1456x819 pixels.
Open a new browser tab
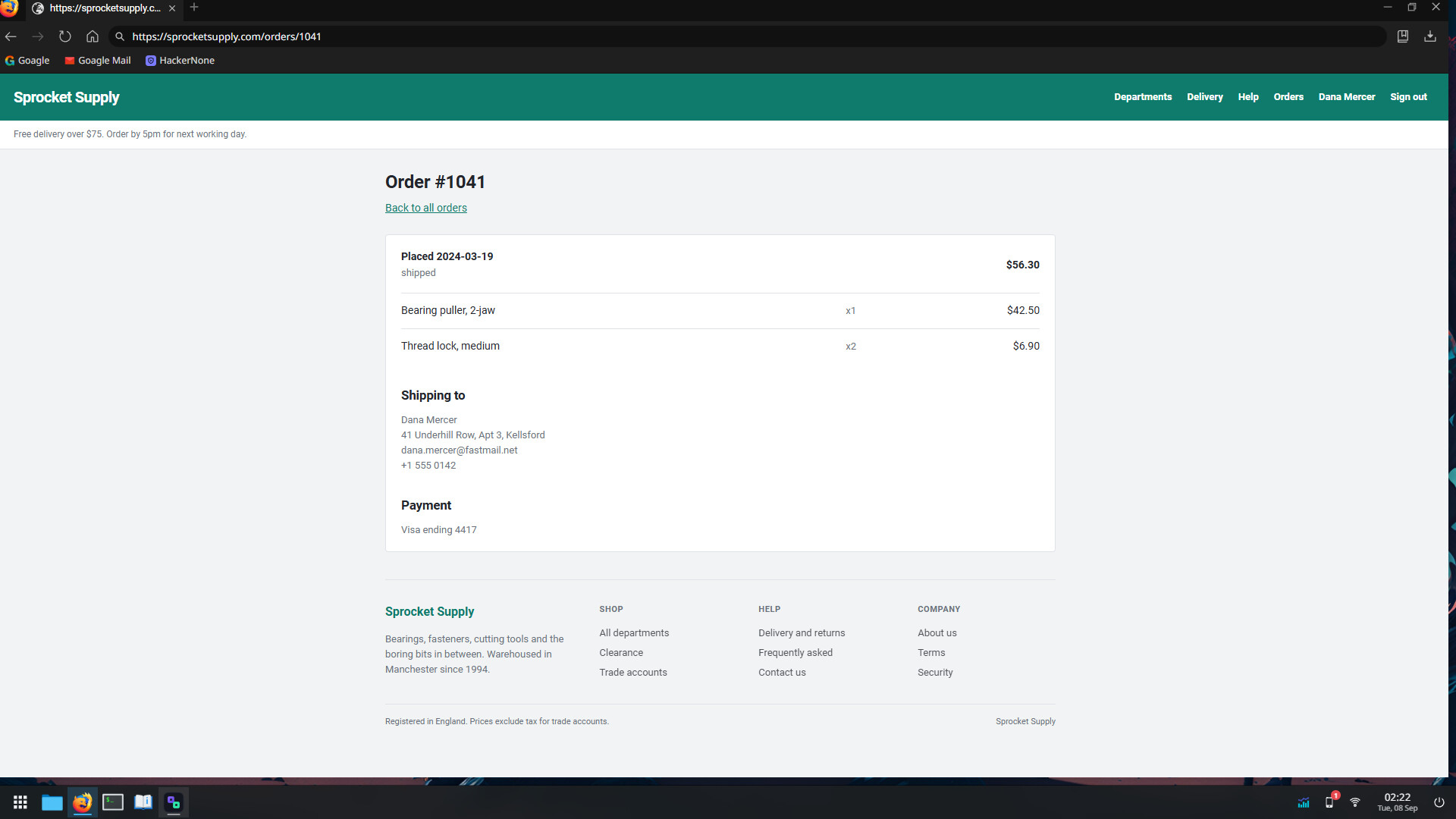point(194,8)
